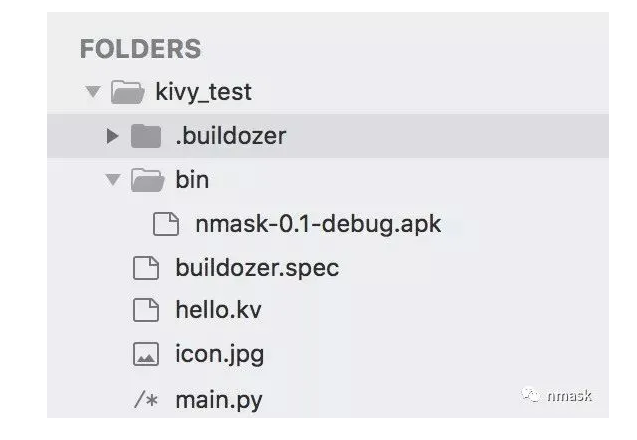This screenshot has height=440, width=637.
Task: Open the main.py file
Action: (x=218, y=400)
